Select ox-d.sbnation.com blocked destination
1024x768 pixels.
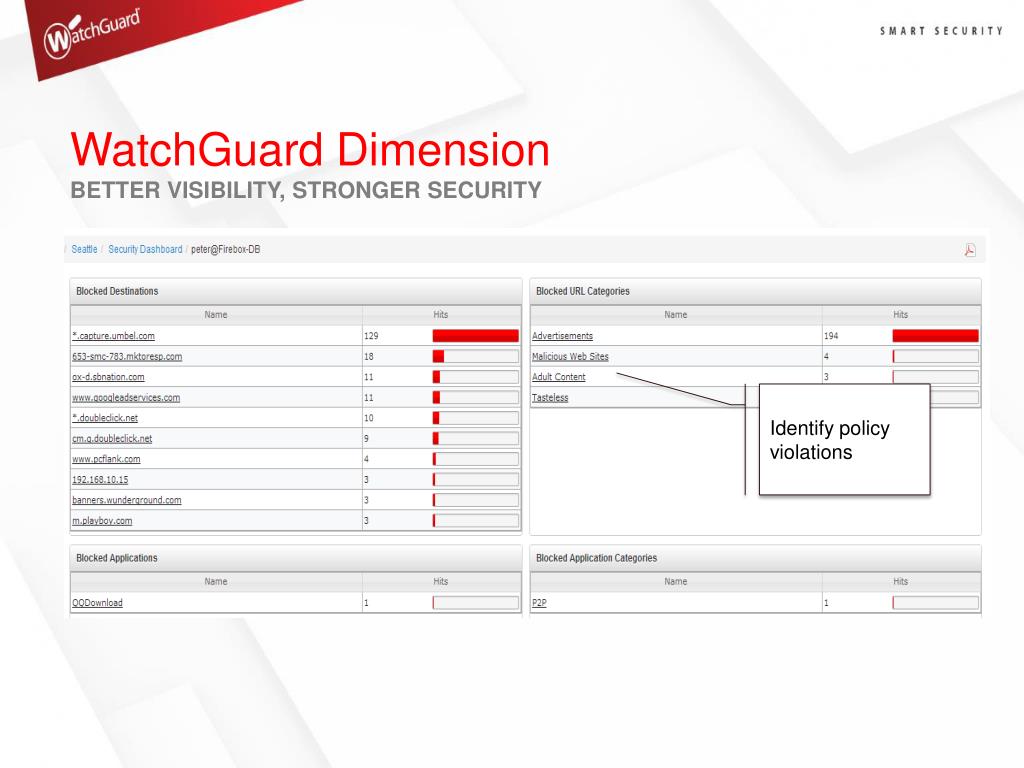(x=108, y=377)
